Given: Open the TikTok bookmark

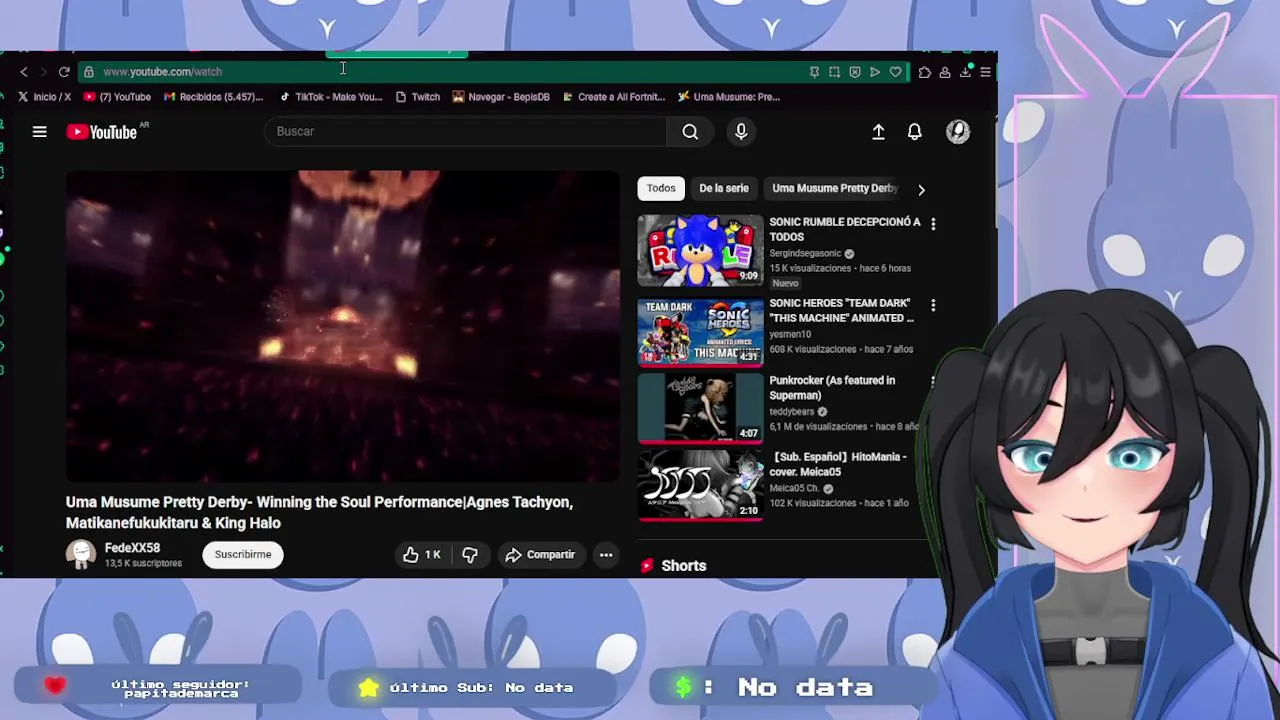Looking at the screenshot, I should [x=330, y=97].
